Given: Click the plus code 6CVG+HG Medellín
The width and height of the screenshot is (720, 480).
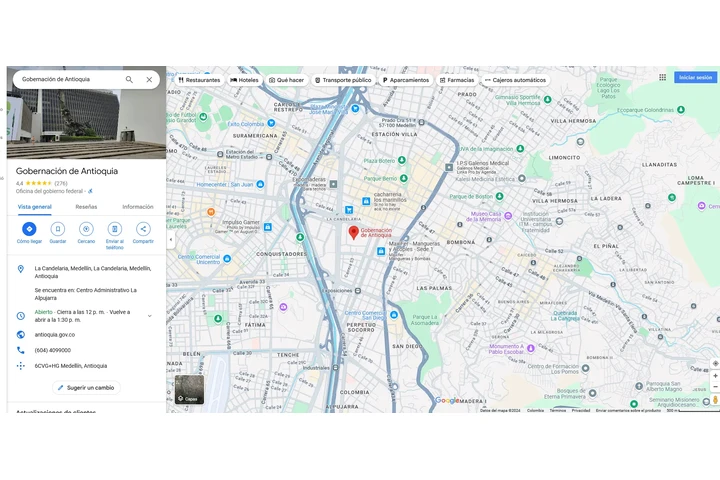Looking at the screenshot, I should coord(71,366).
